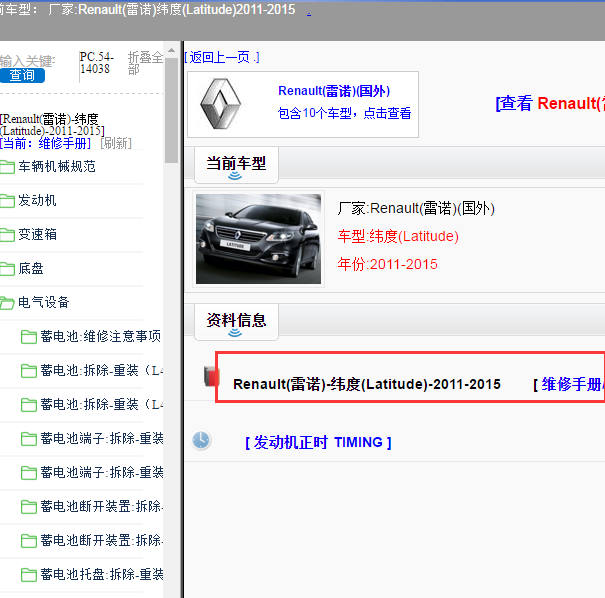
Task: Select the 资料信息 tab
Action: click(236, 322)
